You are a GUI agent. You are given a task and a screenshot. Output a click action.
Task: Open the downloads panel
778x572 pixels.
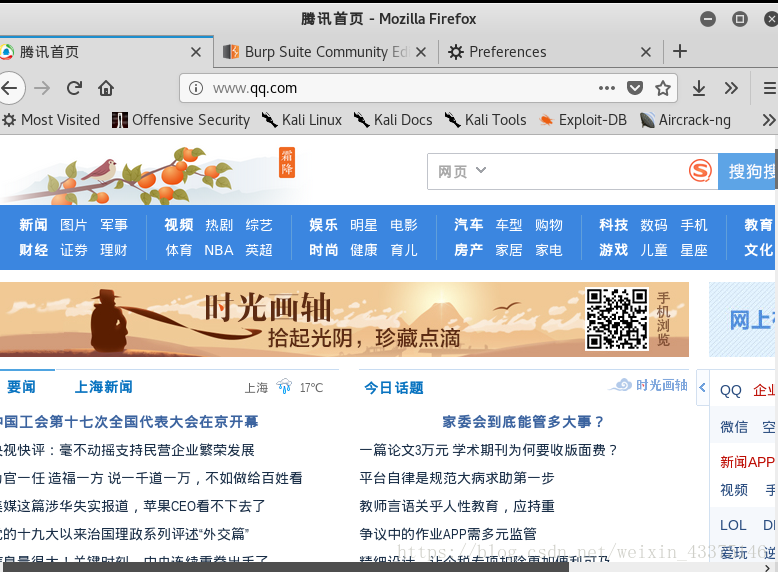pos(699,88)
